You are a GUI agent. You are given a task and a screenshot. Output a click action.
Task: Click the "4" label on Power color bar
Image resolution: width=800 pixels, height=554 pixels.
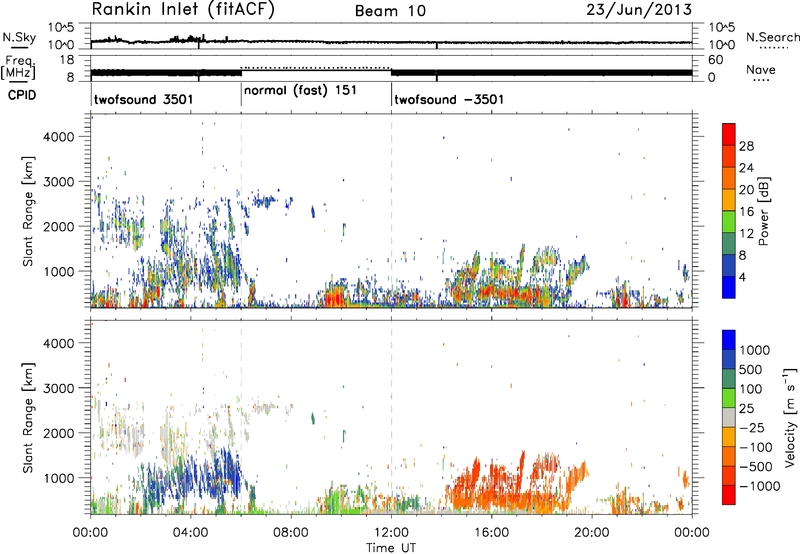click(743, 277)
